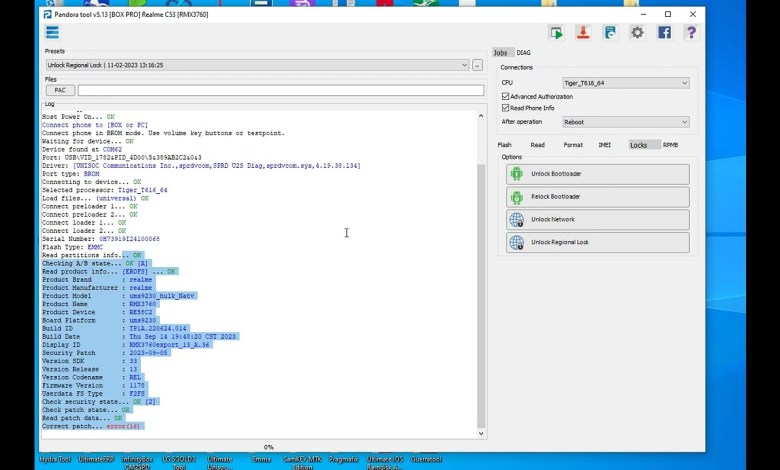Switch to the DIAG tab
Image resolution: width=780 pixels, height=470 pixels.
pos(524,52)
